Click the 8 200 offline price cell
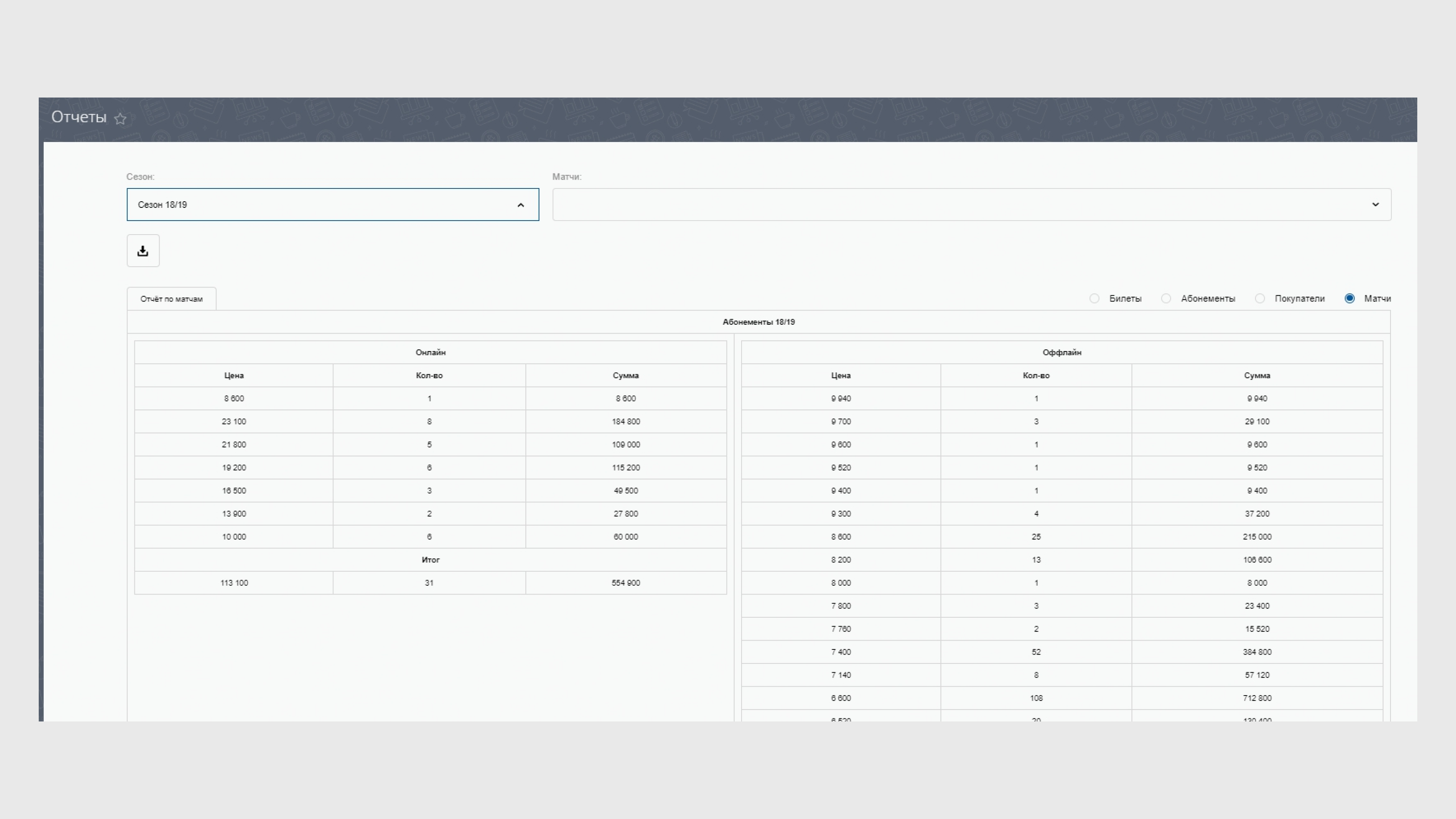 coord(841,560)
